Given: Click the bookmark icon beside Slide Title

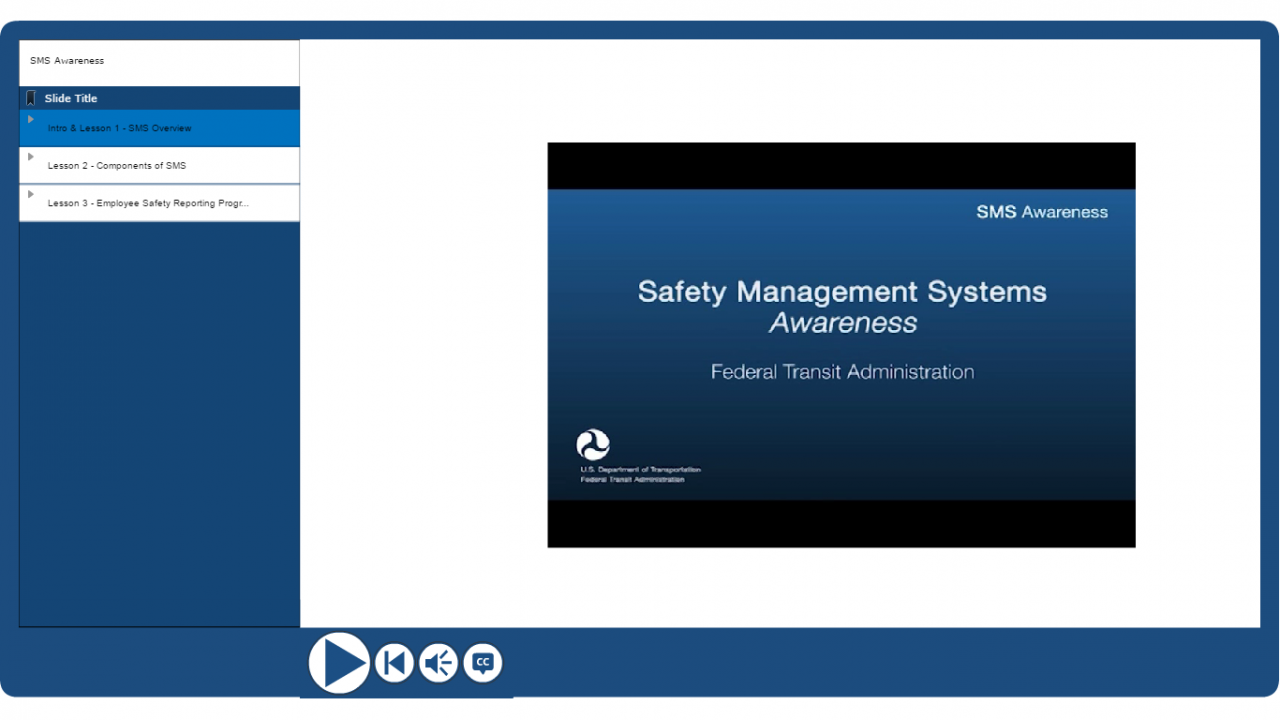Looking at the screenshot, I should 31,98.
